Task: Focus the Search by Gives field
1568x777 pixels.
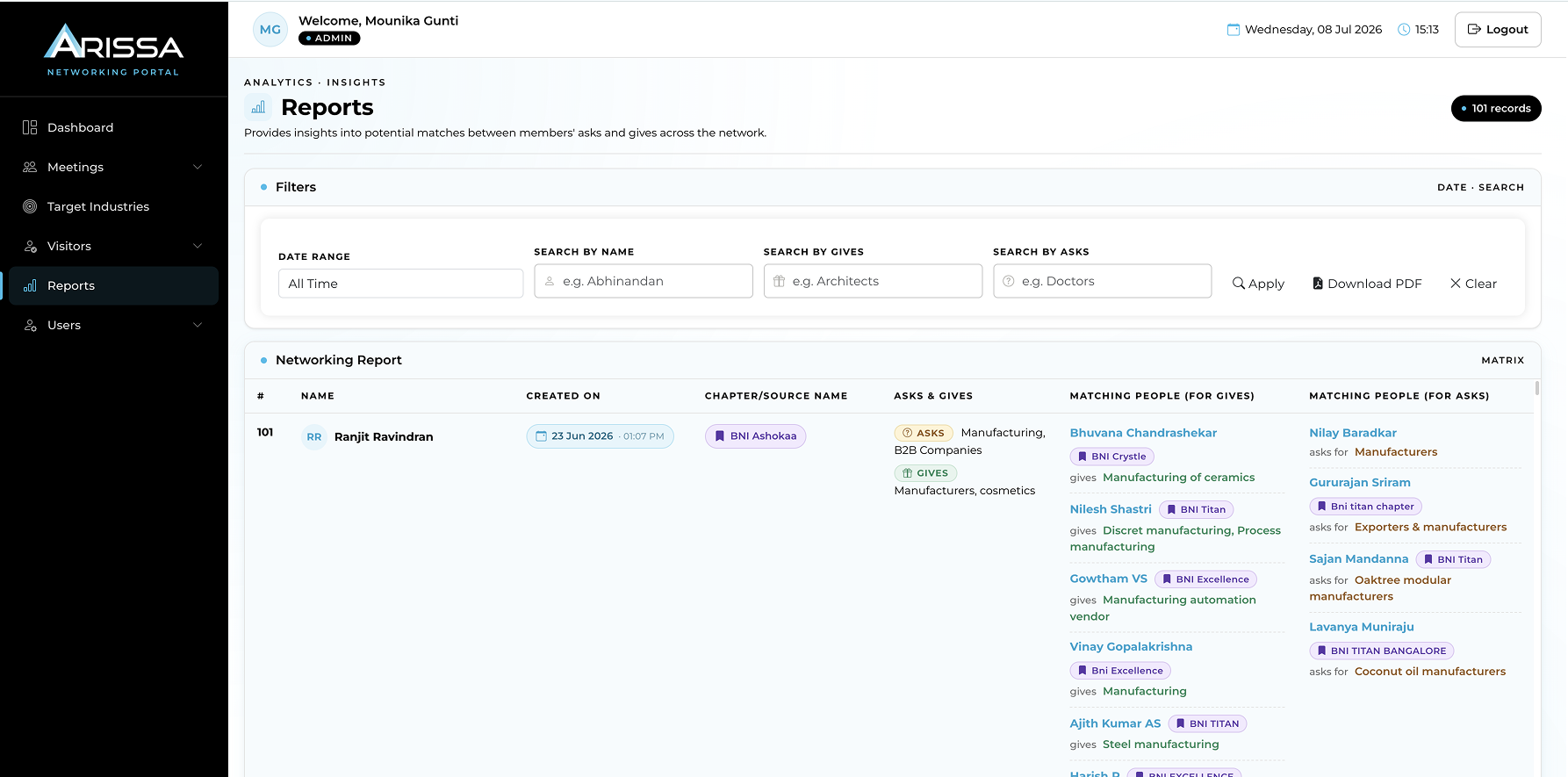Action: [x=873, y=281]
